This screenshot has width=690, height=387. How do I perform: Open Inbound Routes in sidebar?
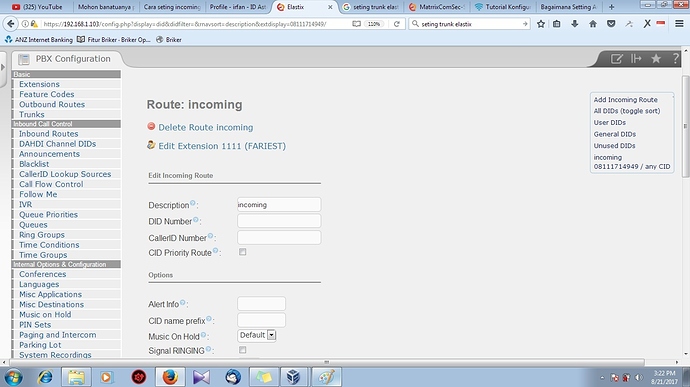coord(48,134)
